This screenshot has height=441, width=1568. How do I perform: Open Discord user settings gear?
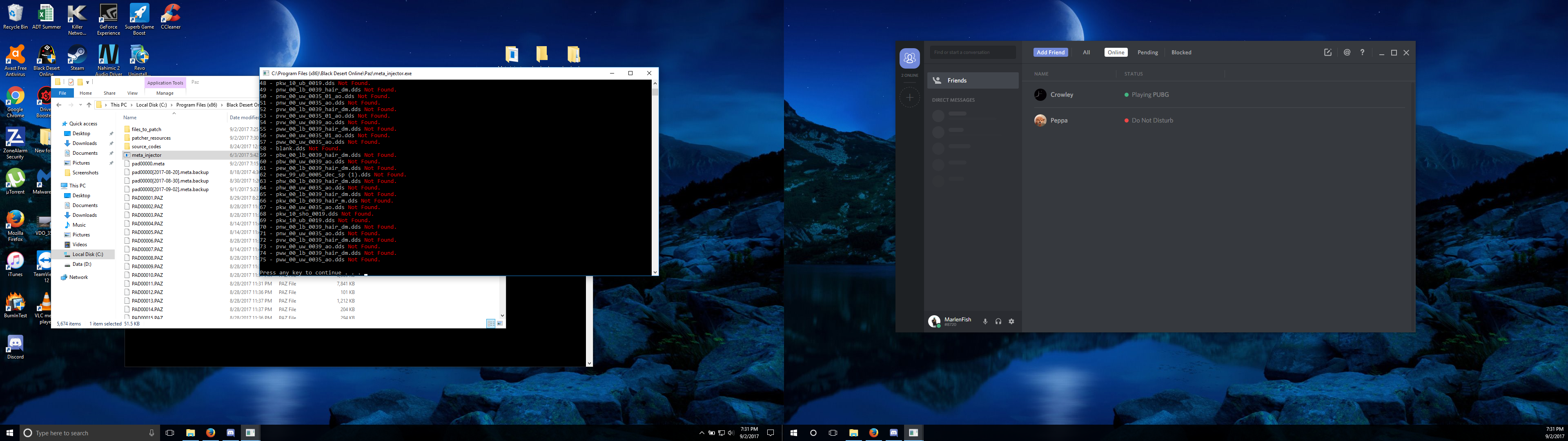coord(1012,322)
